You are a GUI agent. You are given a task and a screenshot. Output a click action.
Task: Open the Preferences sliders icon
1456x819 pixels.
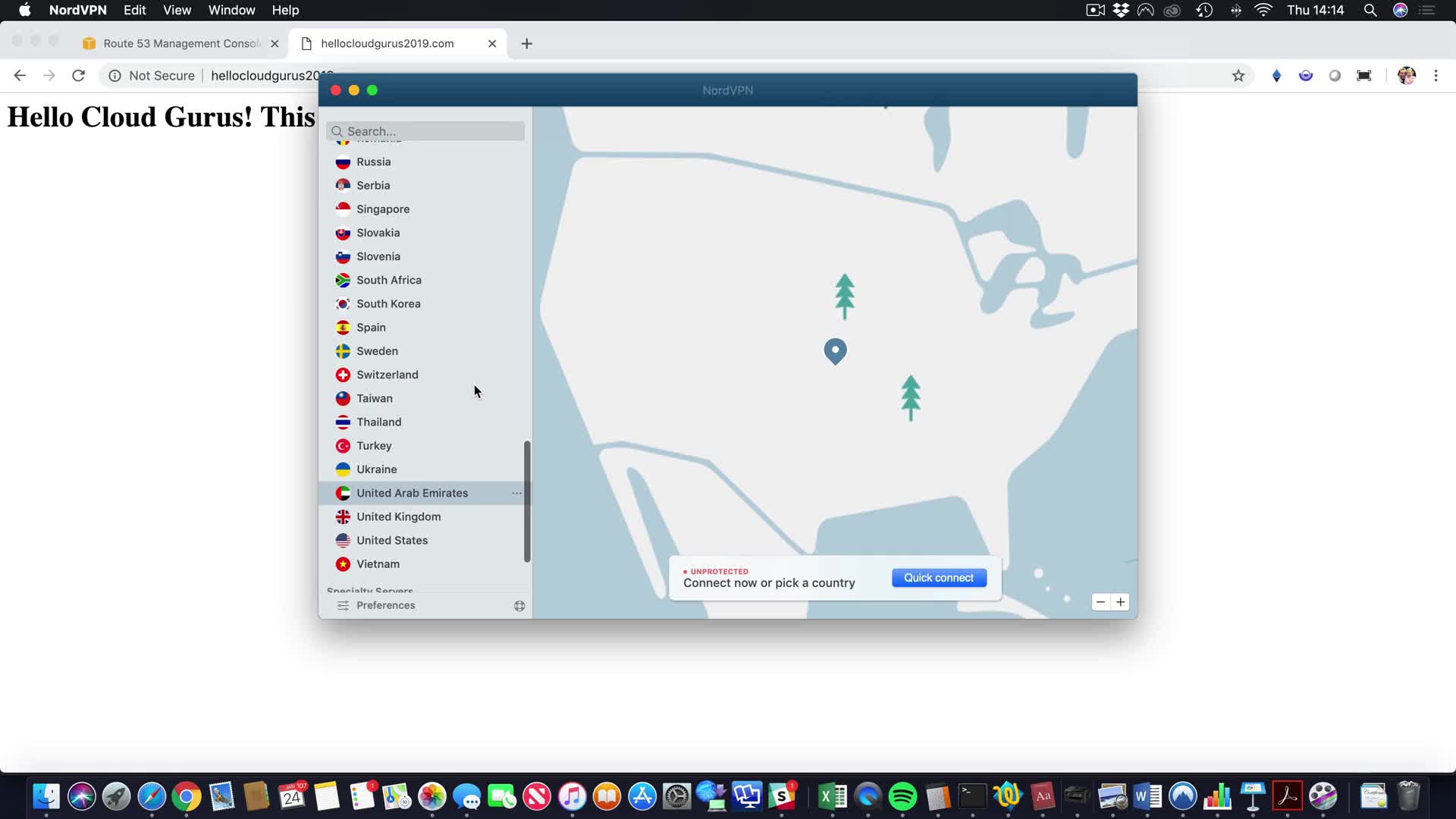coord(343,605)
